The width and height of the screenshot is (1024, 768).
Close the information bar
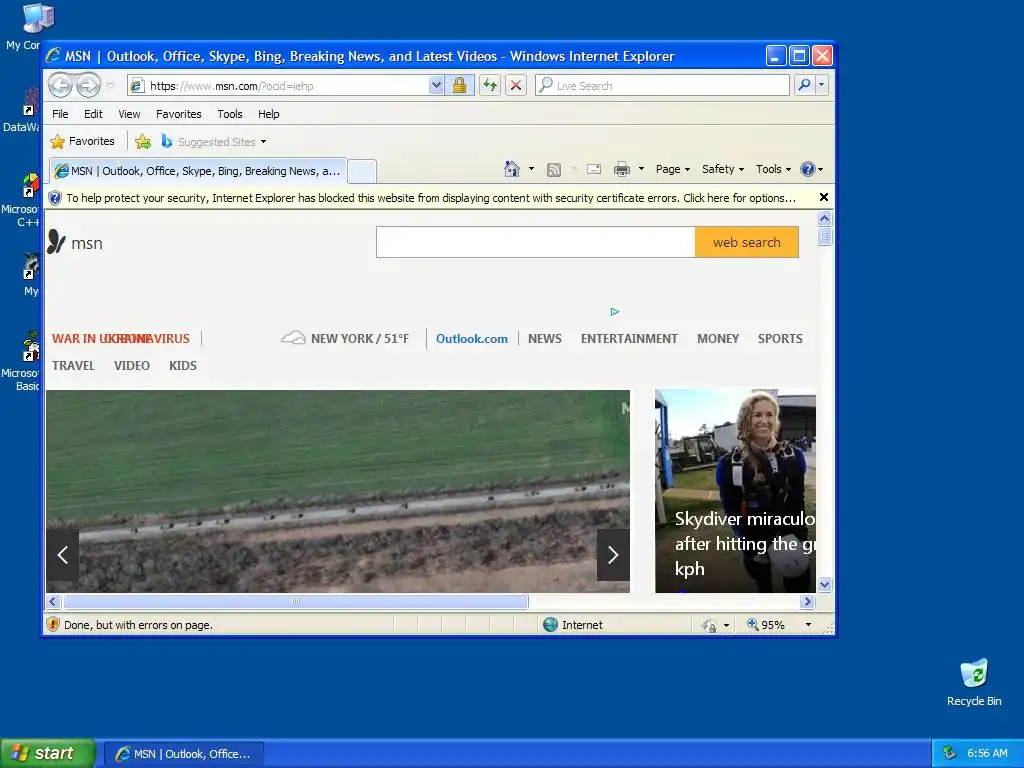pyautogui.click(x=824, y=197)
